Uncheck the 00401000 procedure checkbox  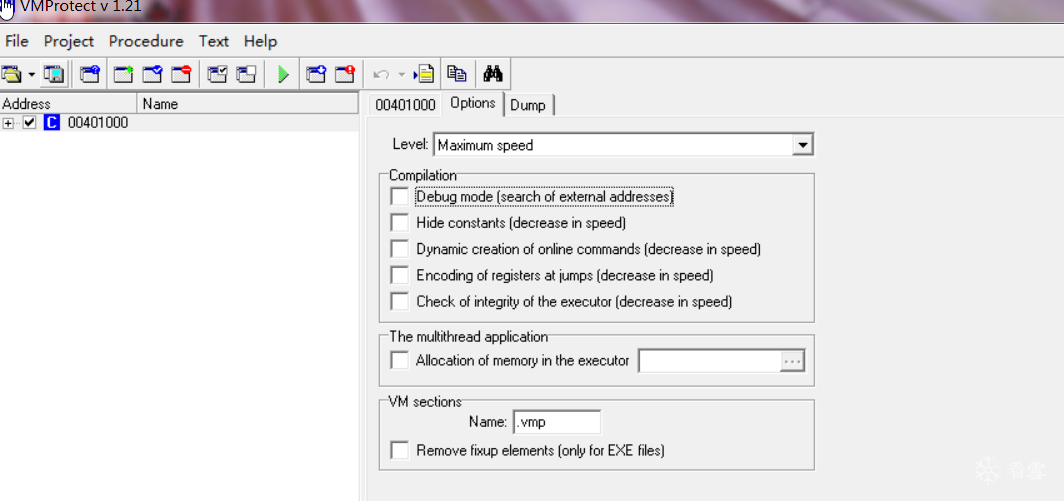[29, 123]
